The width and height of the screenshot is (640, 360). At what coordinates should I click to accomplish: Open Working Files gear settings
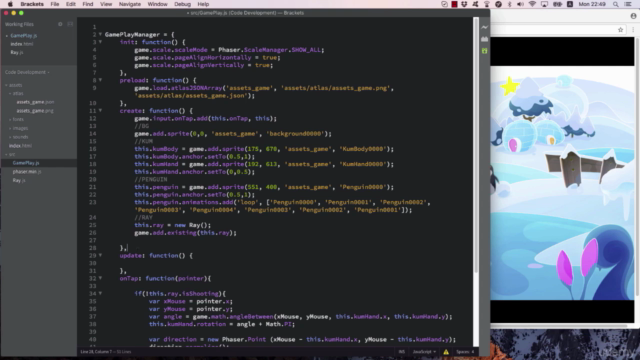coord(60,24)
